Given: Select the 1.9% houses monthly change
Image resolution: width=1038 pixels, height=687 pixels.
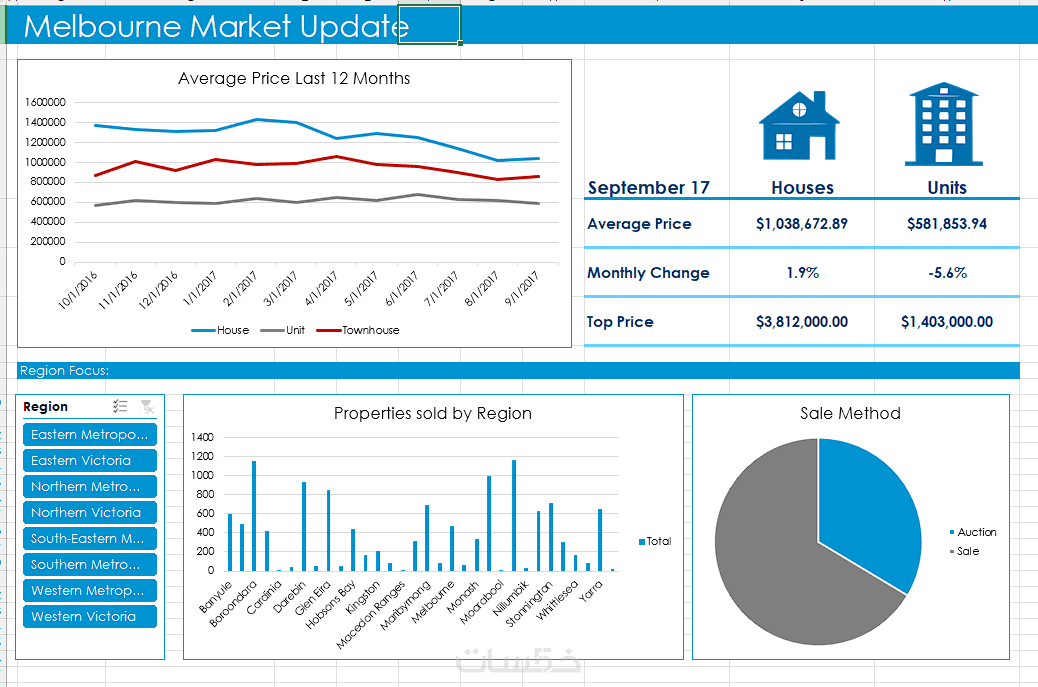Looking at the screenshot, I should 802,273.
